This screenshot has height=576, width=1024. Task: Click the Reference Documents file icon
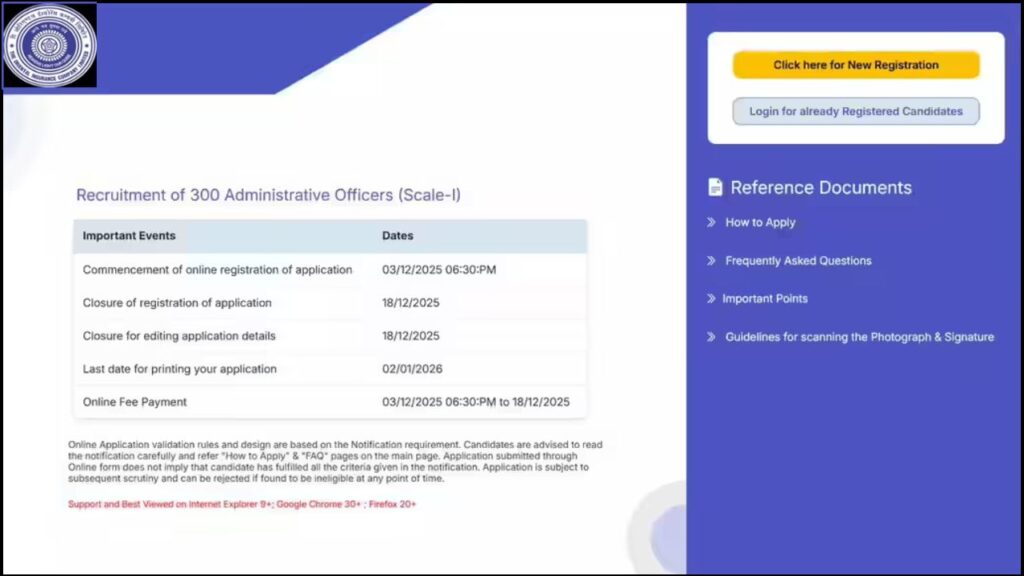point(715,187)
